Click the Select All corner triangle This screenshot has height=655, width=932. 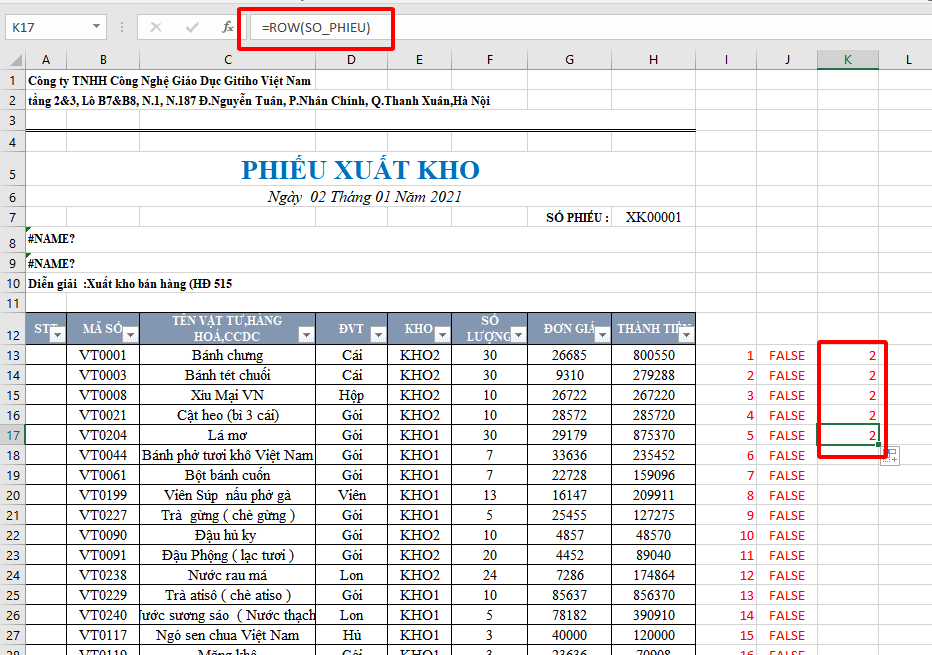pyautogui.click(x=16, y=60)
